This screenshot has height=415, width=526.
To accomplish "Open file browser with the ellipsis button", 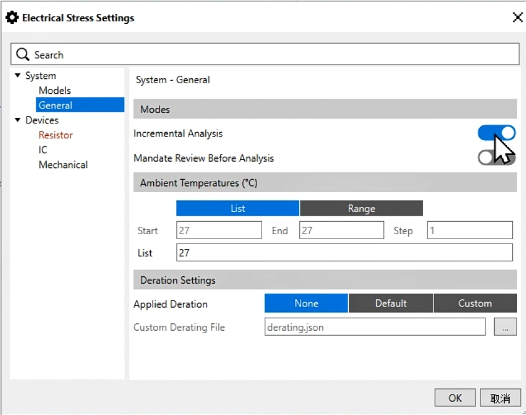I will (x=505, y=327).
